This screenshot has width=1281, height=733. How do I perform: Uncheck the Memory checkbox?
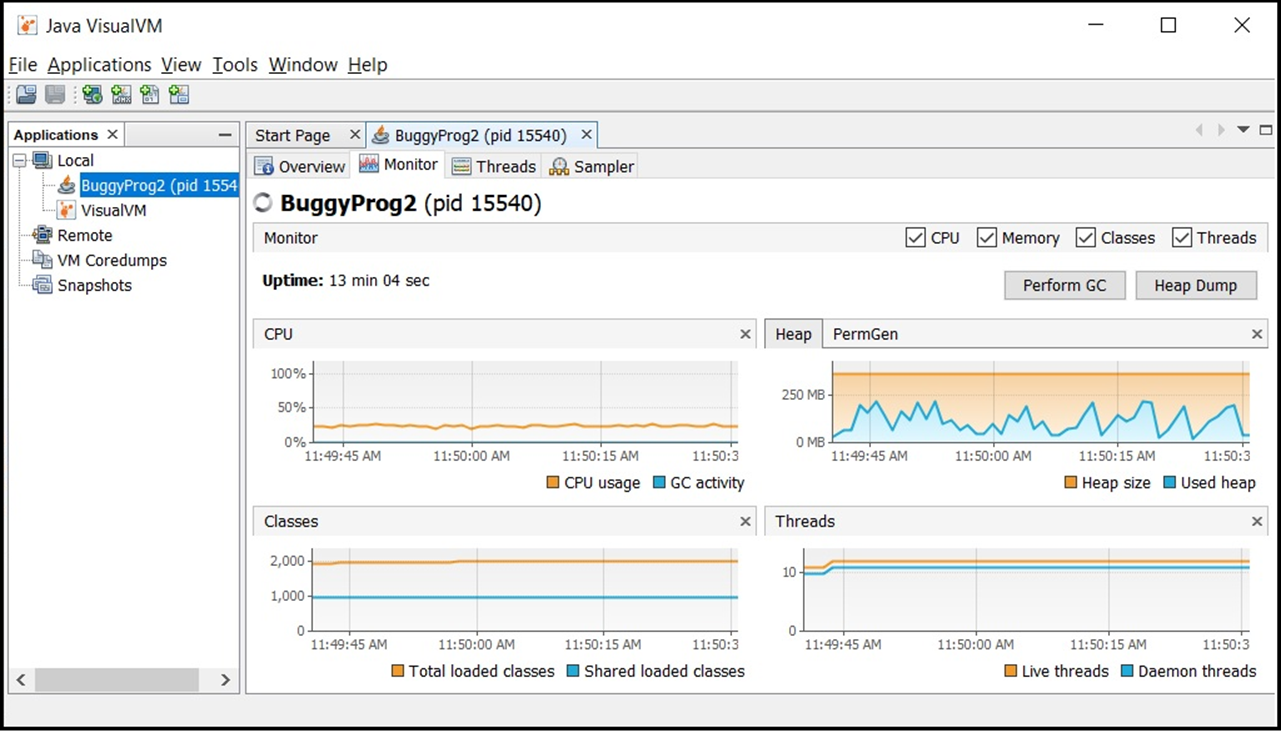click(x=987, y=237)
